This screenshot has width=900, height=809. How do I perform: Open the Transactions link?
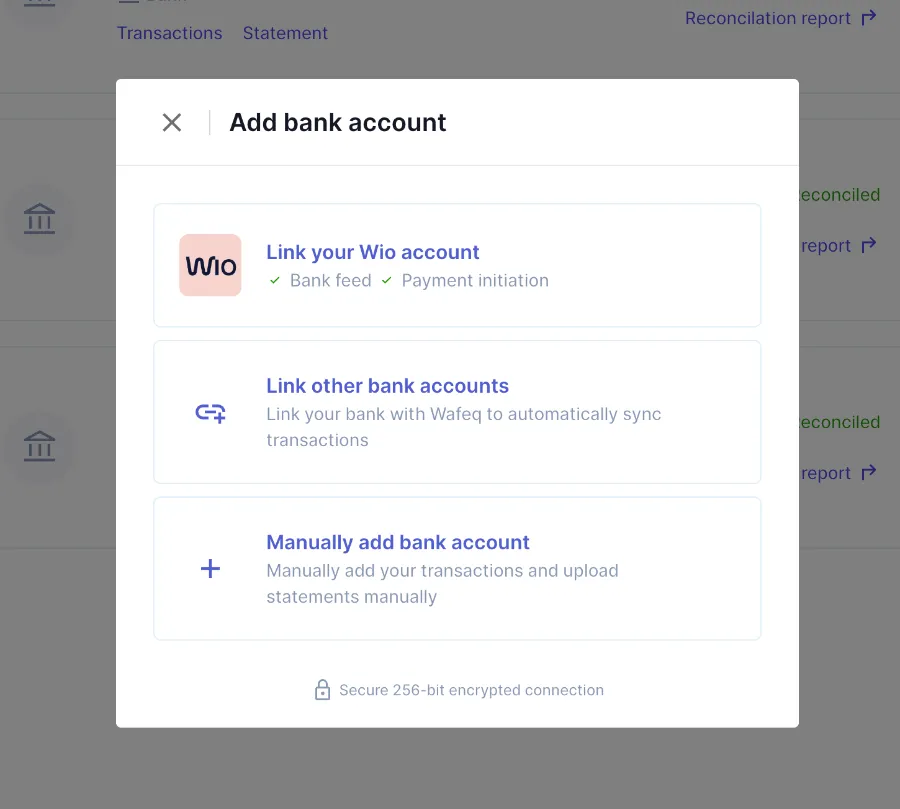(170, 33)
